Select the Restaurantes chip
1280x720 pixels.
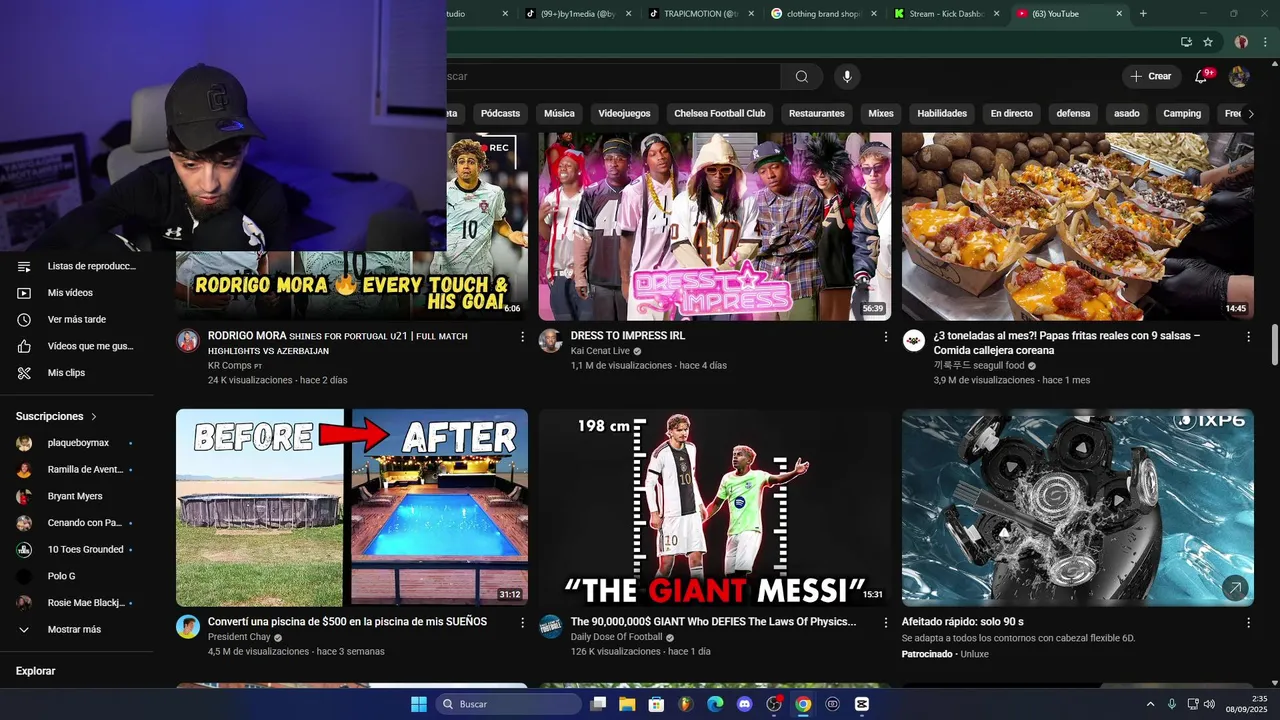817,114
